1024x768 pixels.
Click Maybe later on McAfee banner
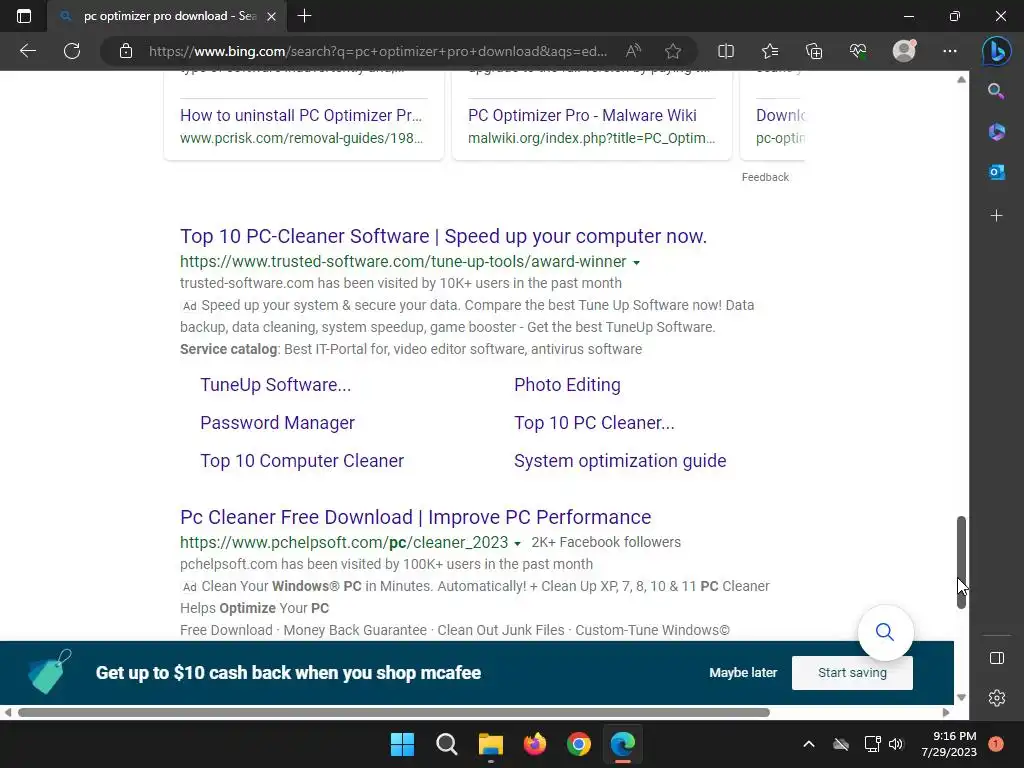(743, 673)
